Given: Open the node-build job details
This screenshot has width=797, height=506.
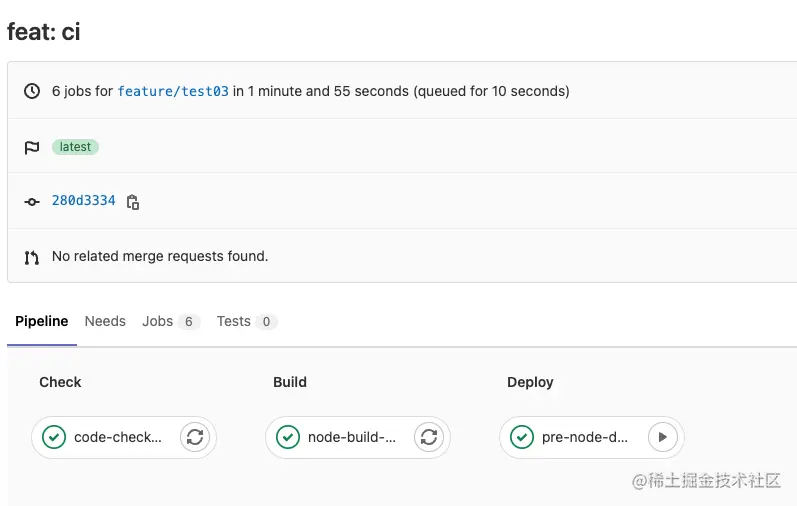Looking at the screenshot, I should click(351, 437).
